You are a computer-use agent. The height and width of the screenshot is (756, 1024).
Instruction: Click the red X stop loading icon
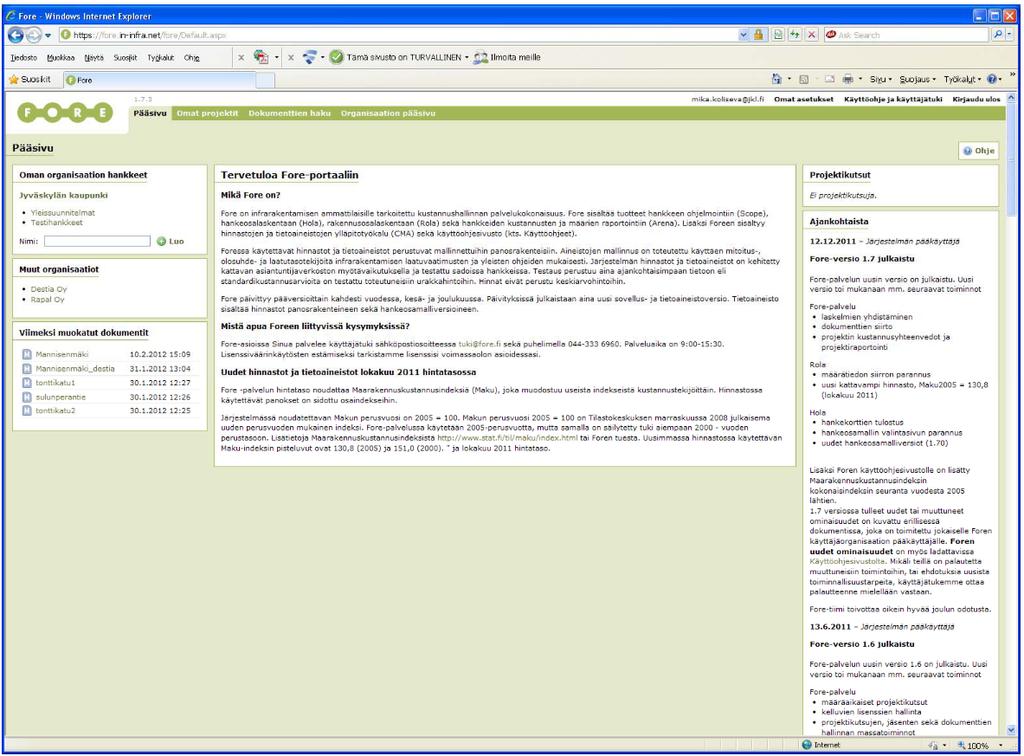tap(812, 35)
